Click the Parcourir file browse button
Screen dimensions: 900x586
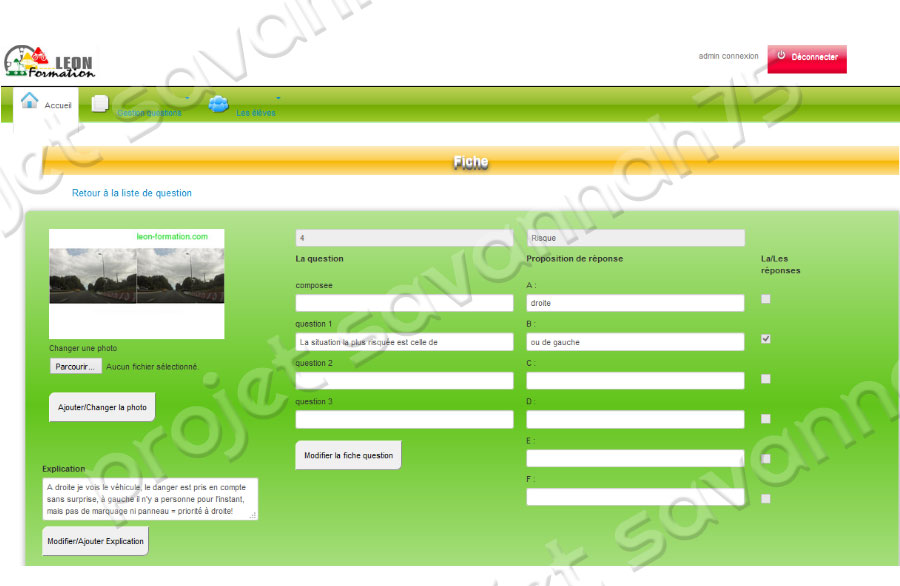click(75, 367)
